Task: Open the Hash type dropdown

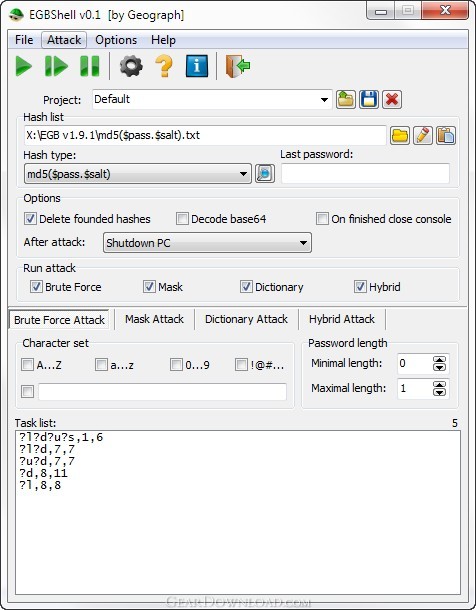Action: tap(138, 174)
